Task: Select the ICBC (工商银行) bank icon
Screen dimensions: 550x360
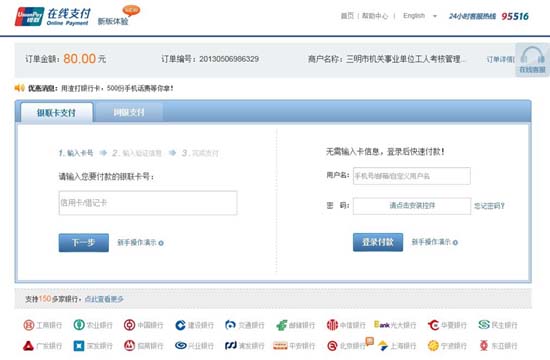Action: [x=29, y=325]
